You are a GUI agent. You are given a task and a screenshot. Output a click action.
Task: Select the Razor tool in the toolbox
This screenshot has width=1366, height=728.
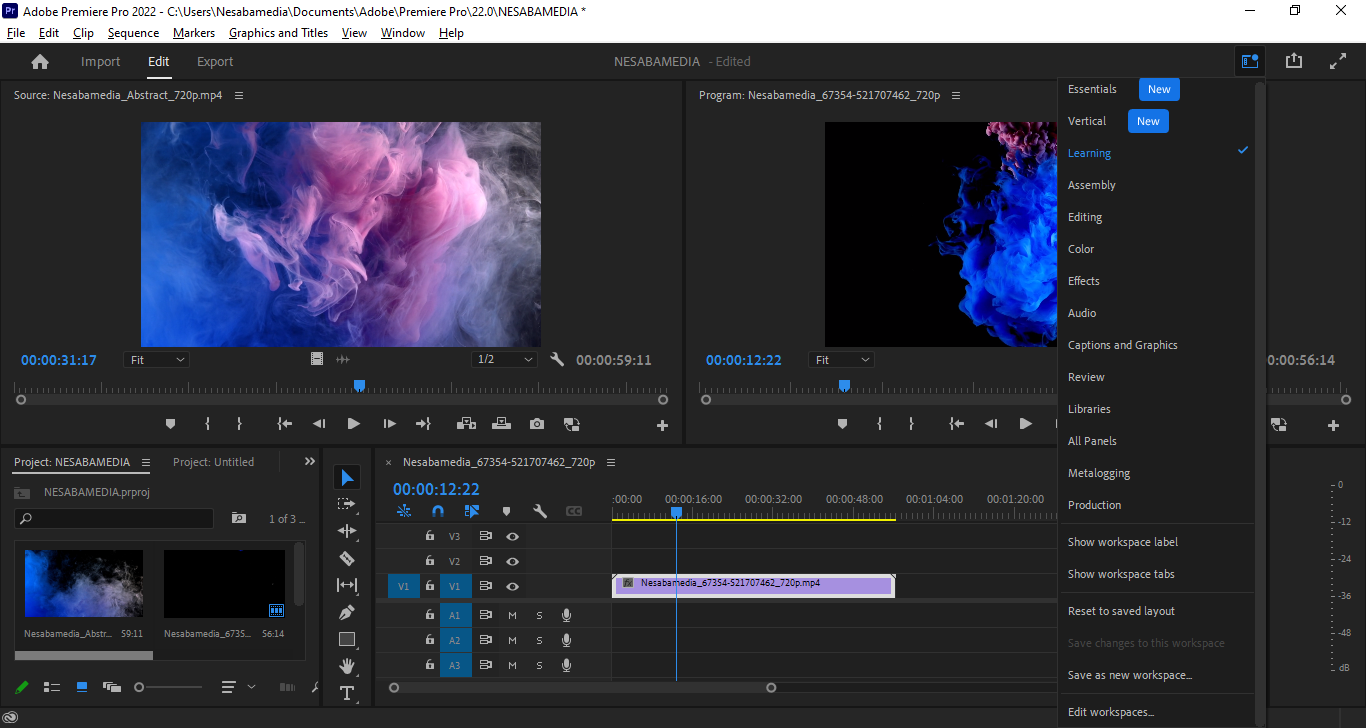pyautogui.click(x=347, y=558)
